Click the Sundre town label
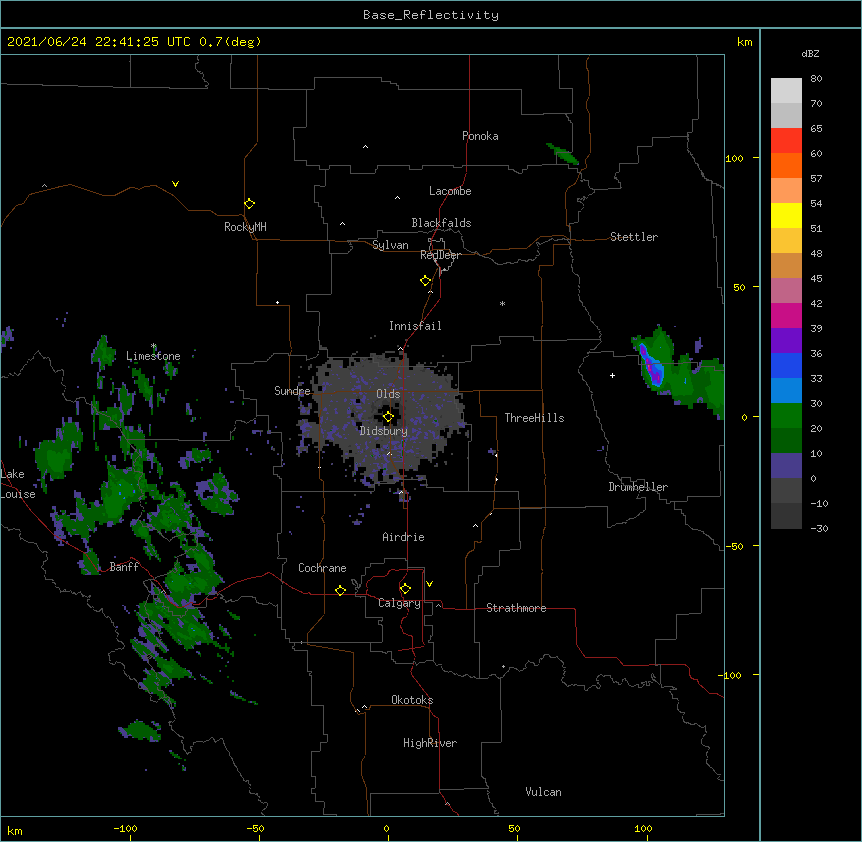The width and height of the screenshot is (862, 842). click(292, 391)
